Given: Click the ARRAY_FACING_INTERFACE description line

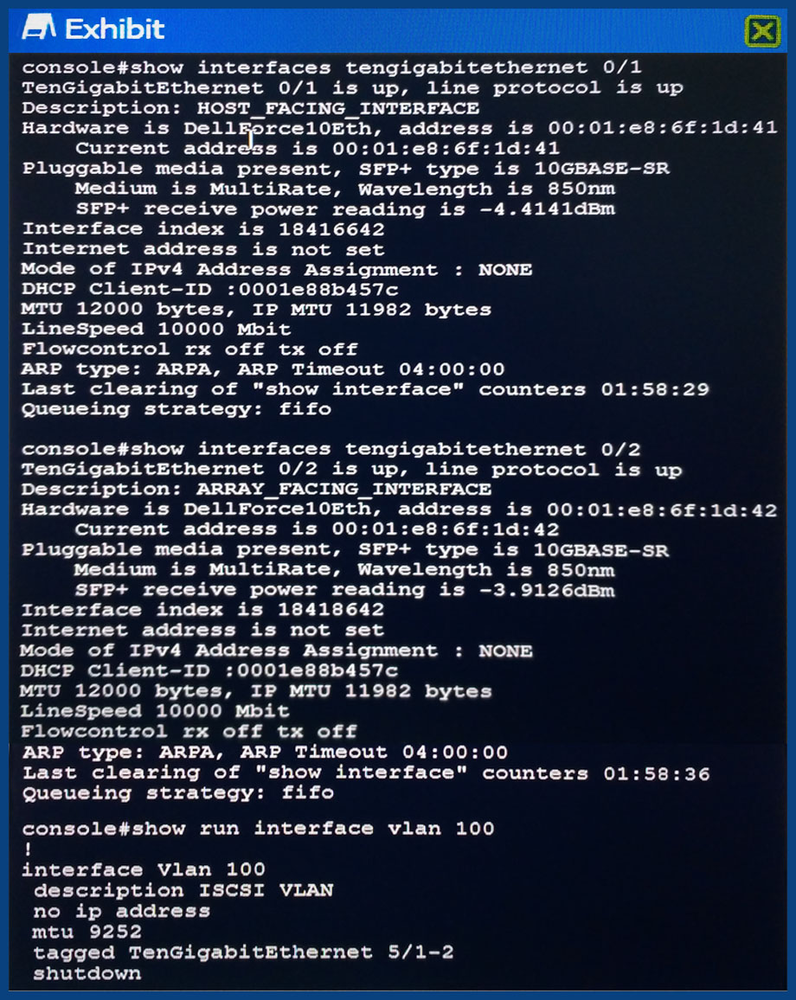Looking at the screenshot, I should tap(256, 489).
